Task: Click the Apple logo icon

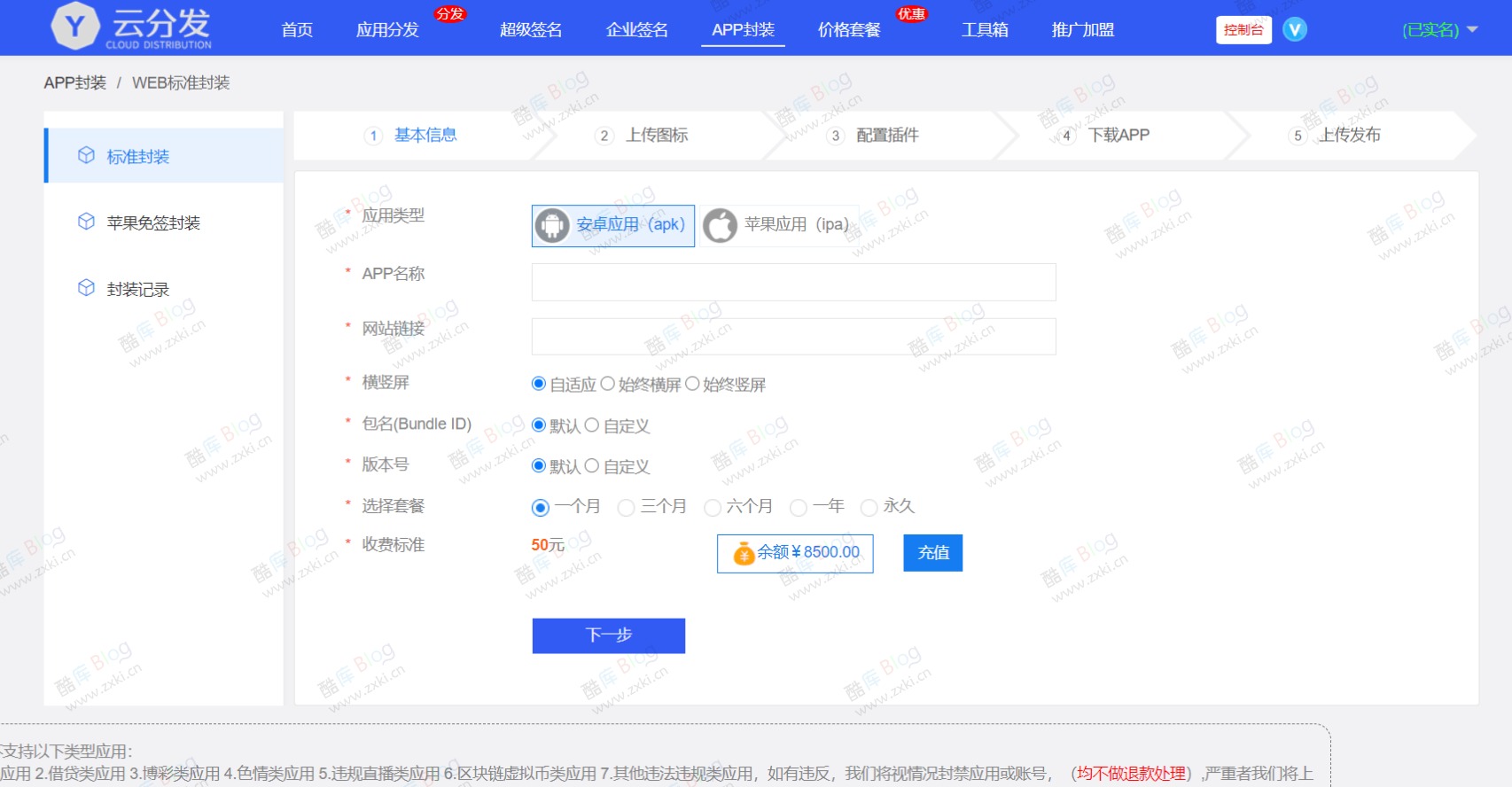Action: (x=720, y=225)
